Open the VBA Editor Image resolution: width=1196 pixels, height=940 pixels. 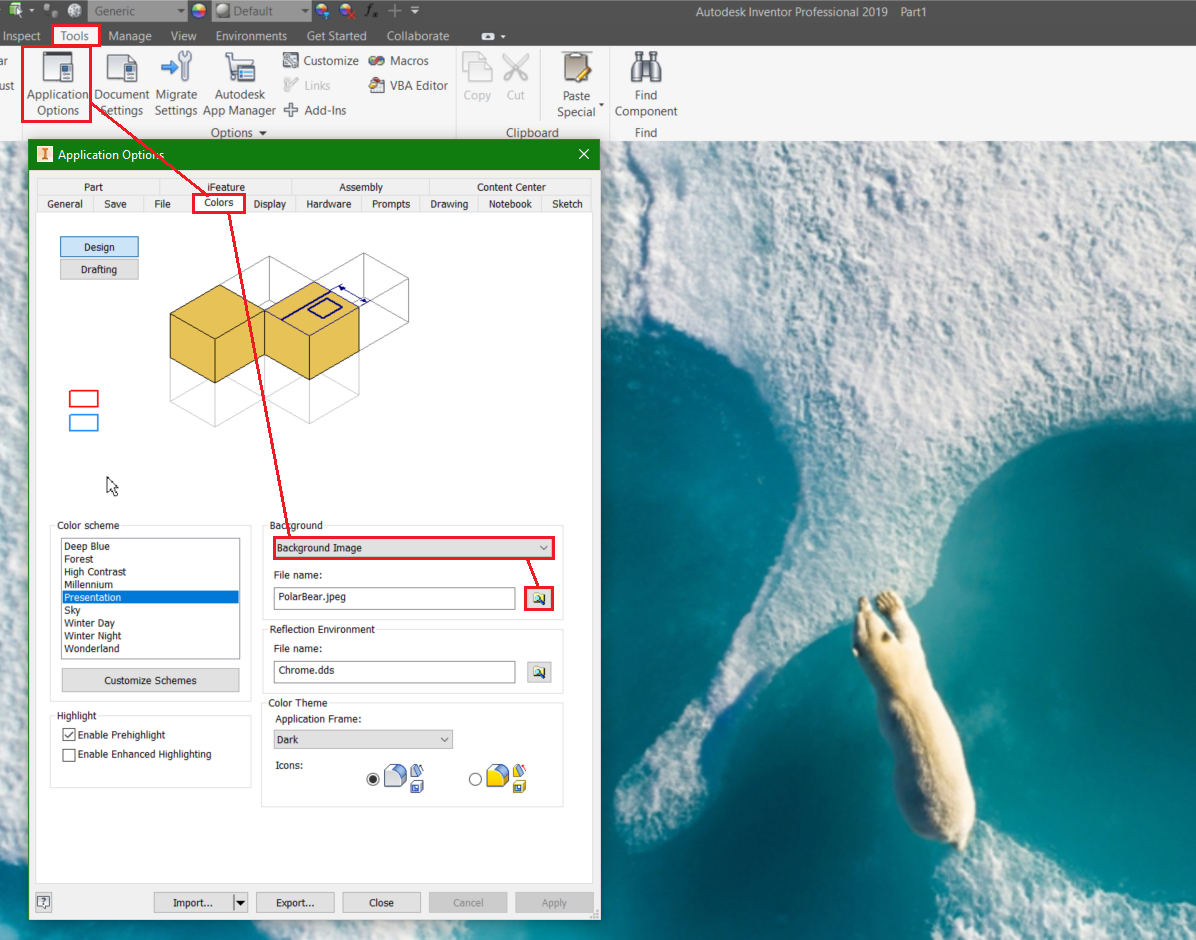[x=406, y=85]
